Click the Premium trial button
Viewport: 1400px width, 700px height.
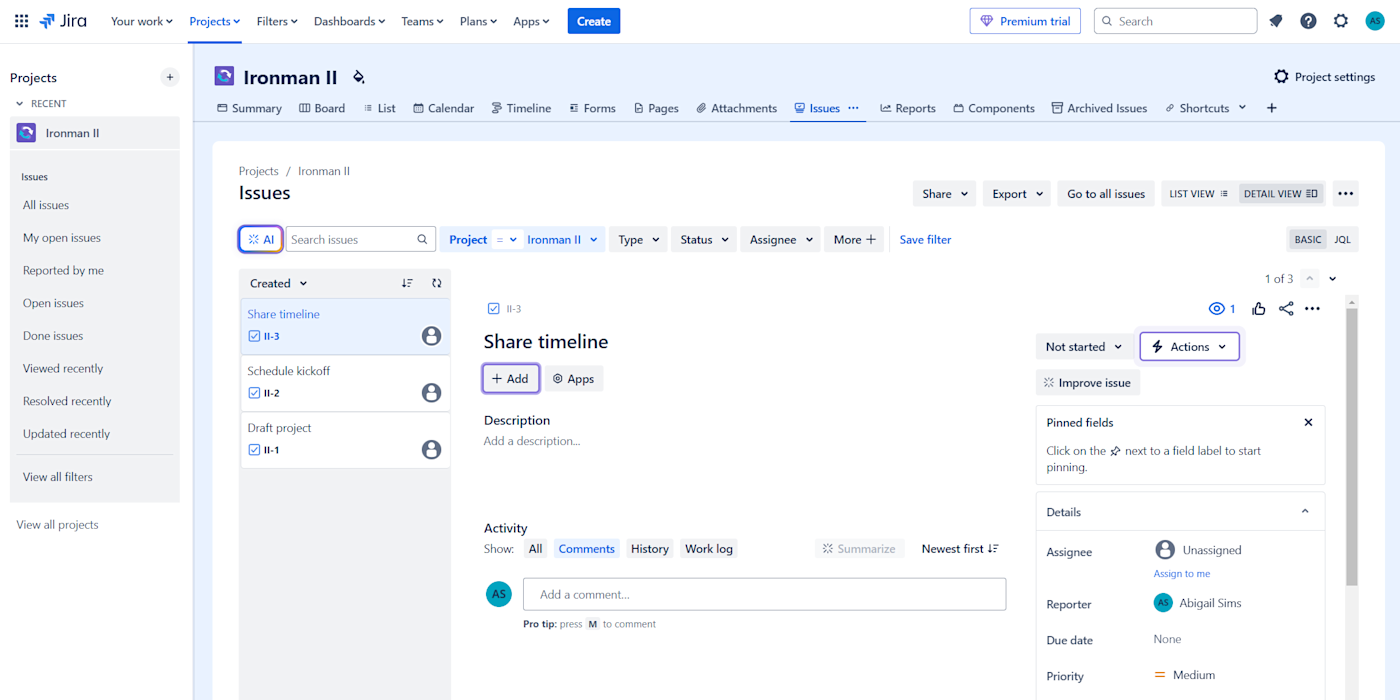(x=1025, y=21)
